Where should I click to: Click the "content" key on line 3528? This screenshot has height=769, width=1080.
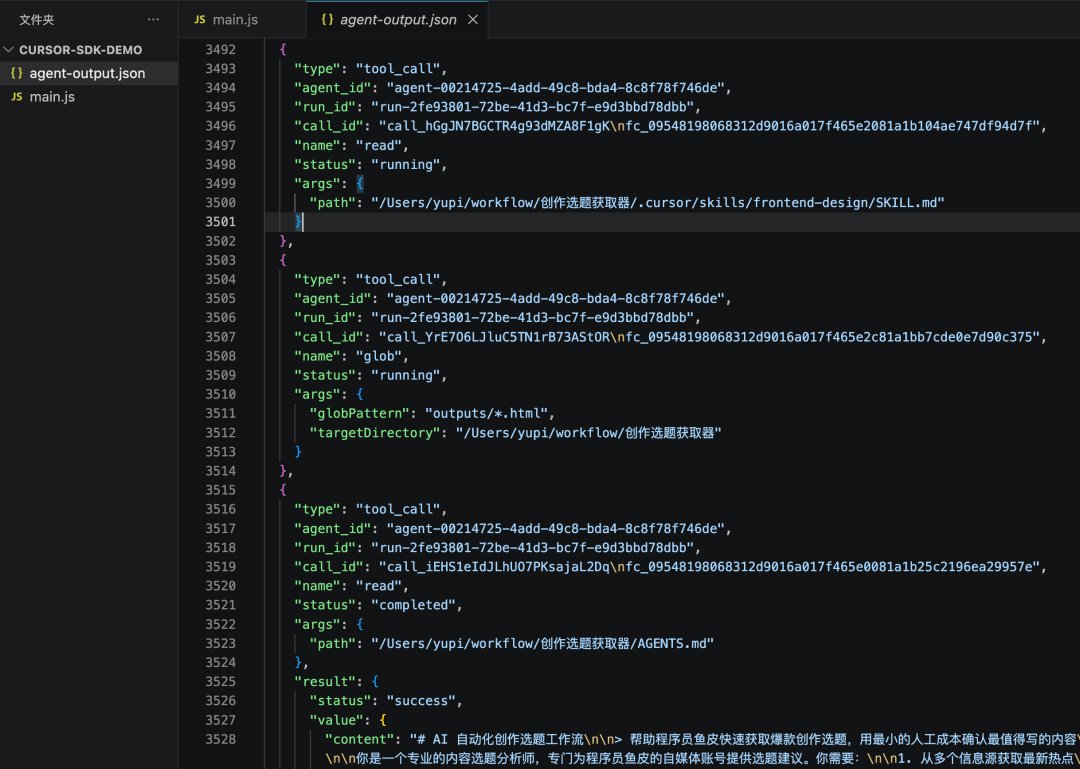click(359, 739)
